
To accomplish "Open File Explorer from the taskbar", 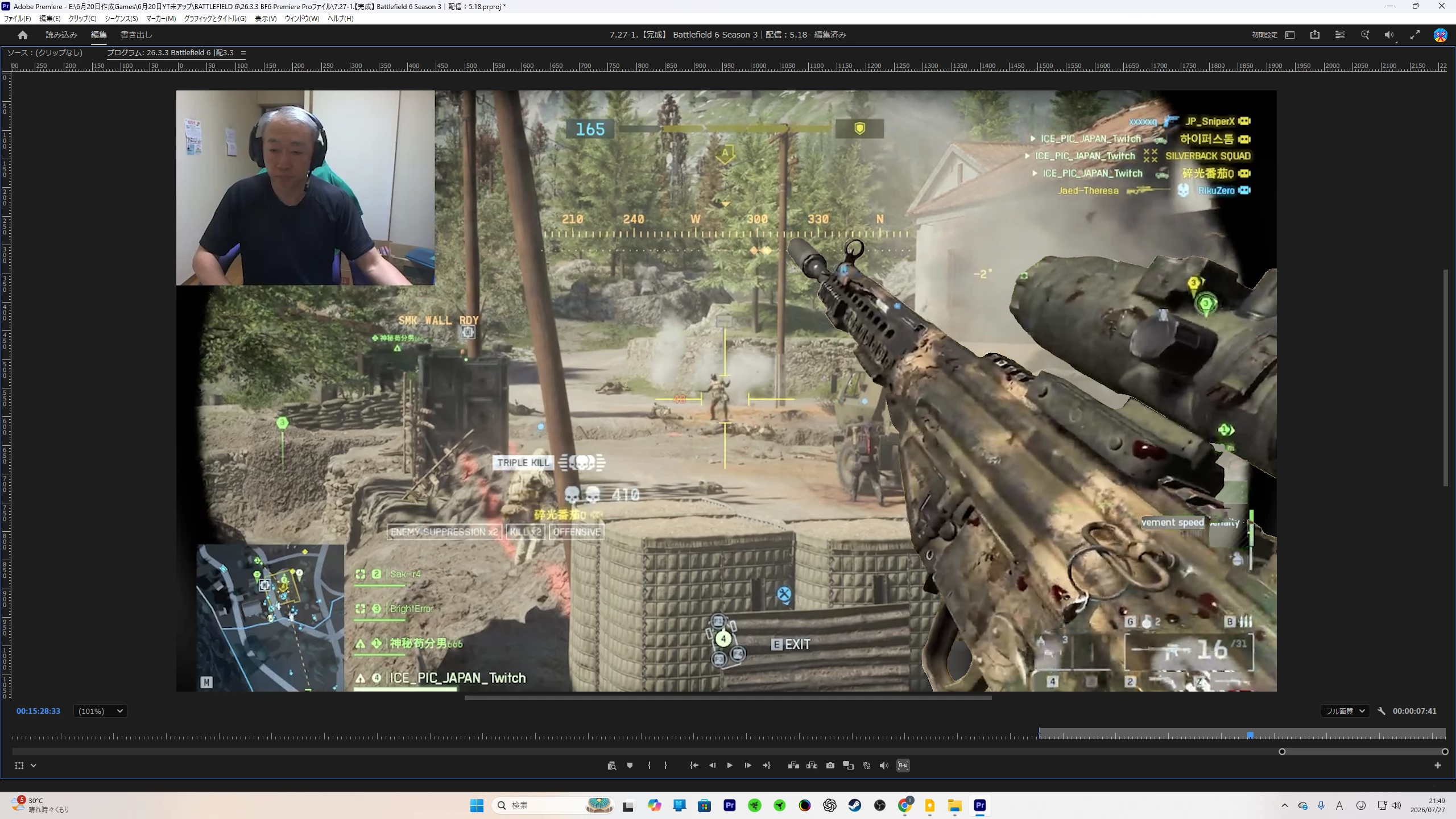I will 955,805.
